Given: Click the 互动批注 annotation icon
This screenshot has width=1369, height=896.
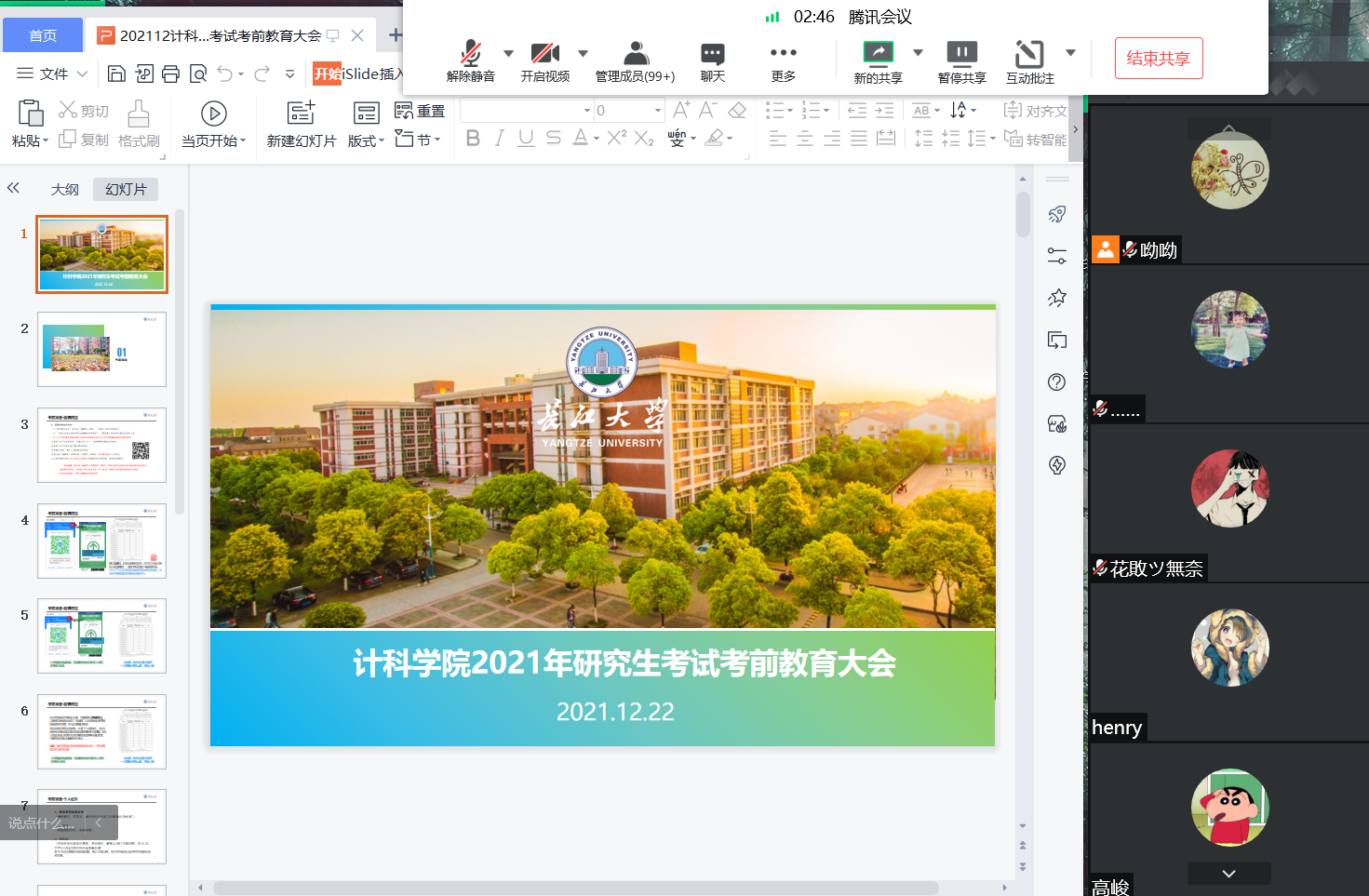Looking at the screenshot, I should (x=1029, y=54).
